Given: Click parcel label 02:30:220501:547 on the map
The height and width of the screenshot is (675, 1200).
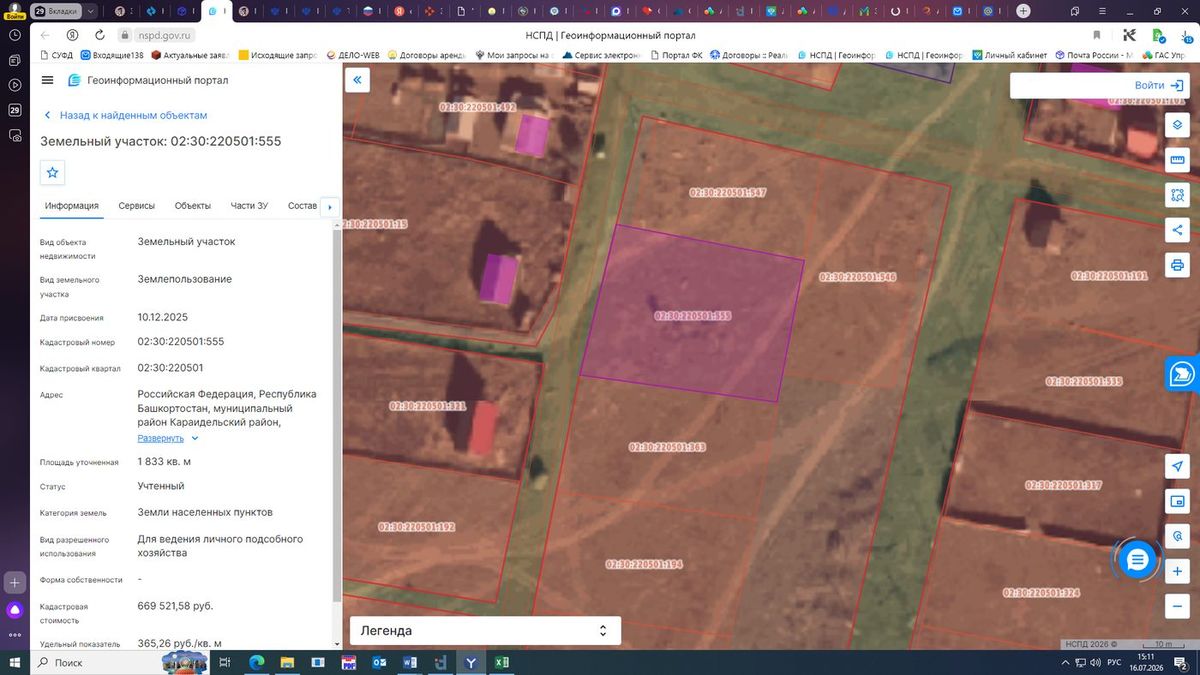Looking at the screenshot, I should (727, 192).
